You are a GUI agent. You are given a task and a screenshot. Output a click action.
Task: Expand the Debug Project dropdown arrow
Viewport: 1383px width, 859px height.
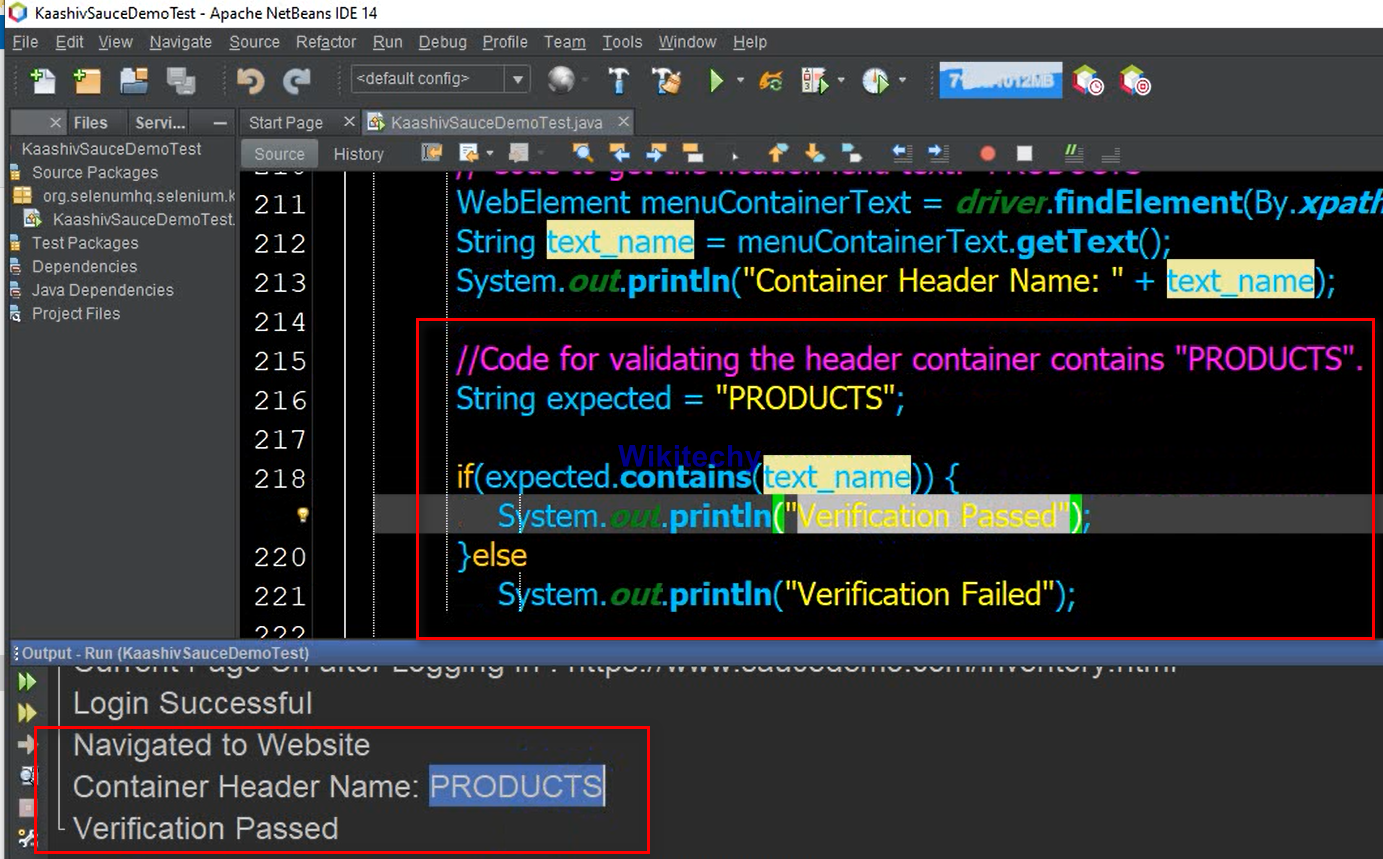click(841, 80)
